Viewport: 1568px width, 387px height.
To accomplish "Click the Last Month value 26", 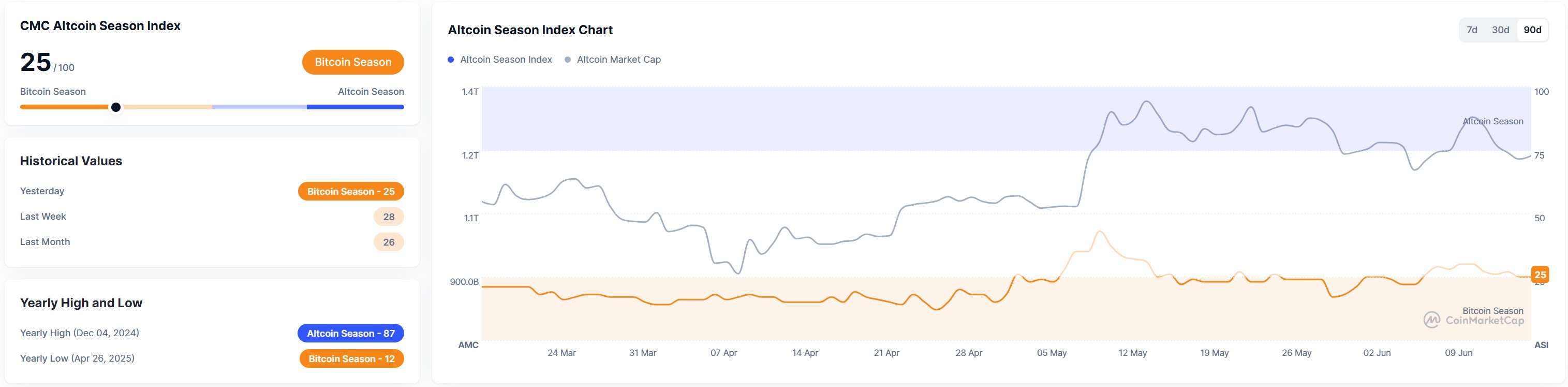I will click(388, 242).
